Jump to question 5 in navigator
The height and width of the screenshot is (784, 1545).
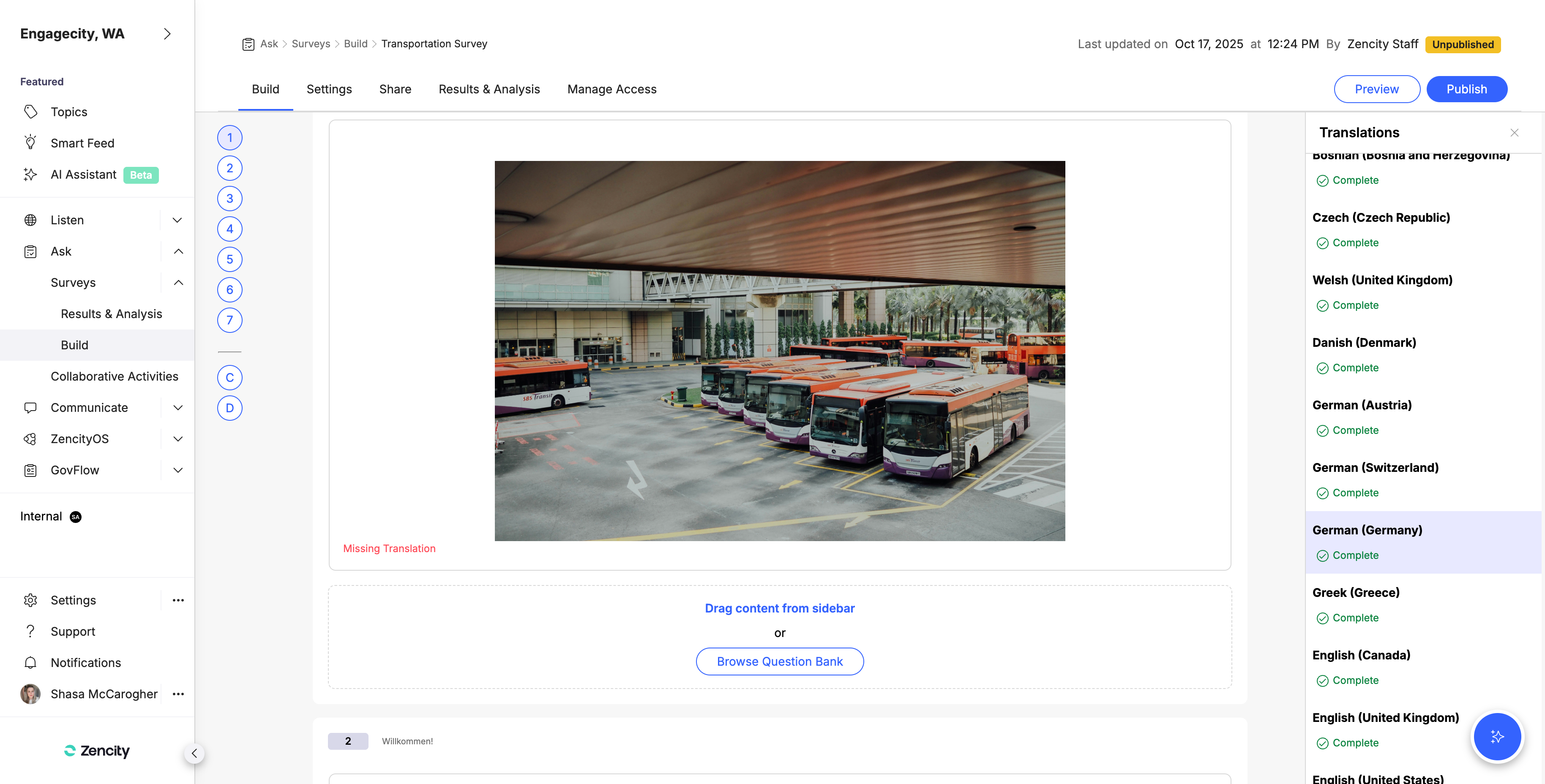click(x=230, y=259)
